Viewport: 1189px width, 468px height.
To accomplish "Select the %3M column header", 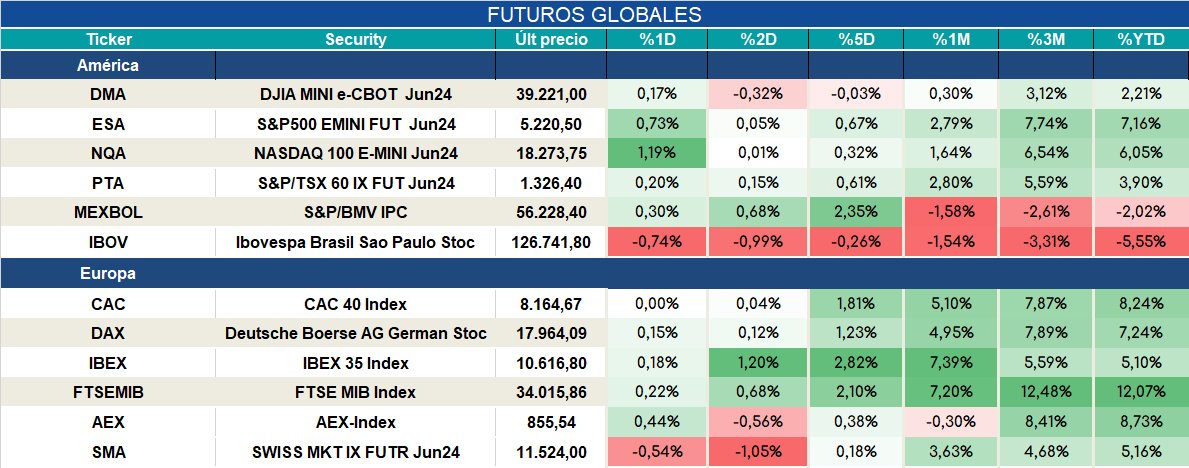I will point(1046,40).
